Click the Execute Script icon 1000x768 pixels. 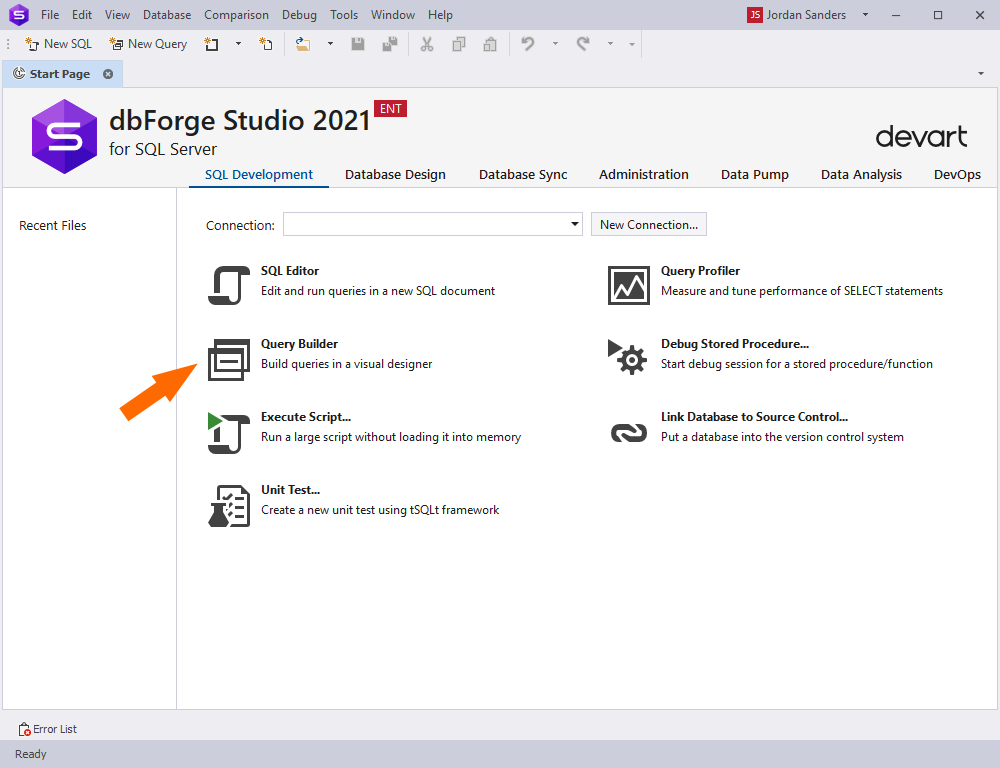(228, 433)
